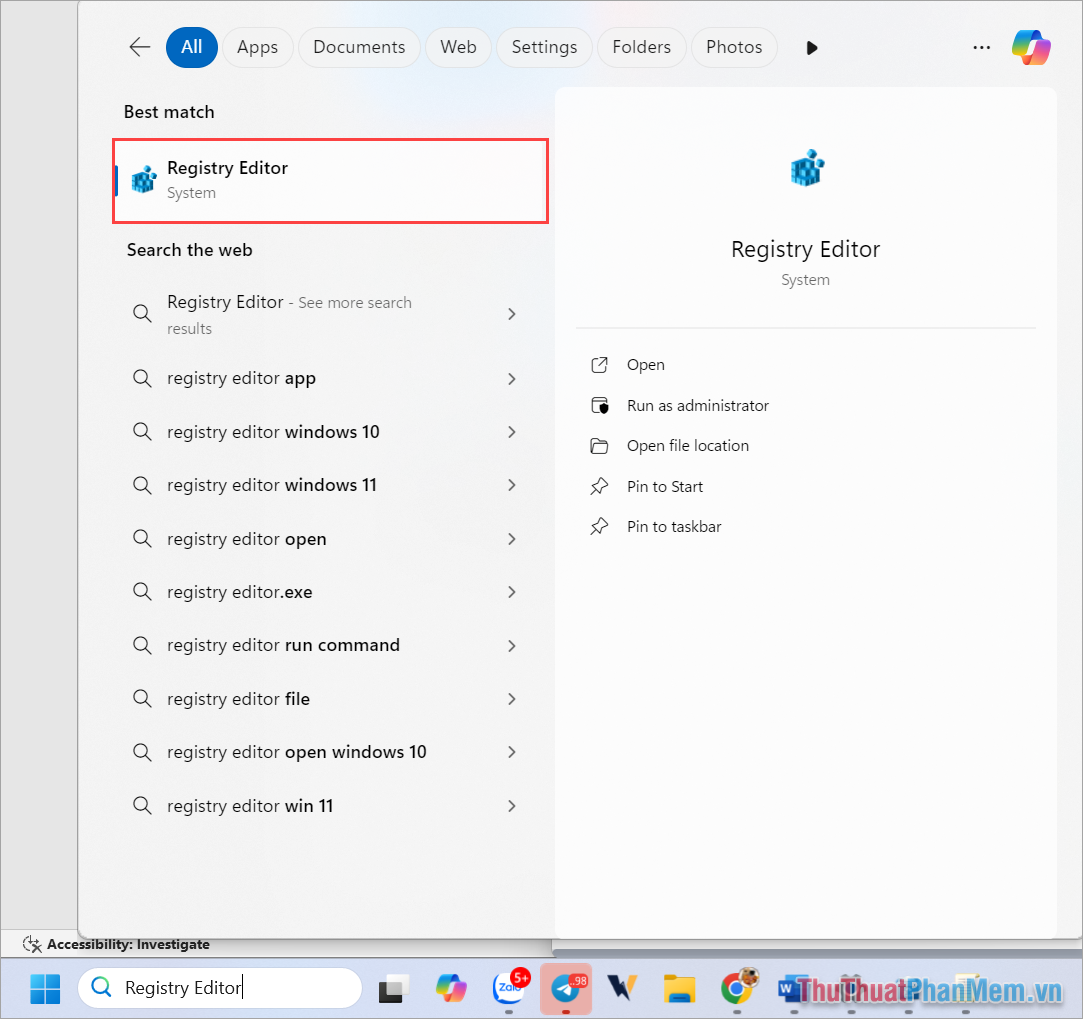Click the Copilot icon top right of search

pyautogui.click(x=1031, y=47)
